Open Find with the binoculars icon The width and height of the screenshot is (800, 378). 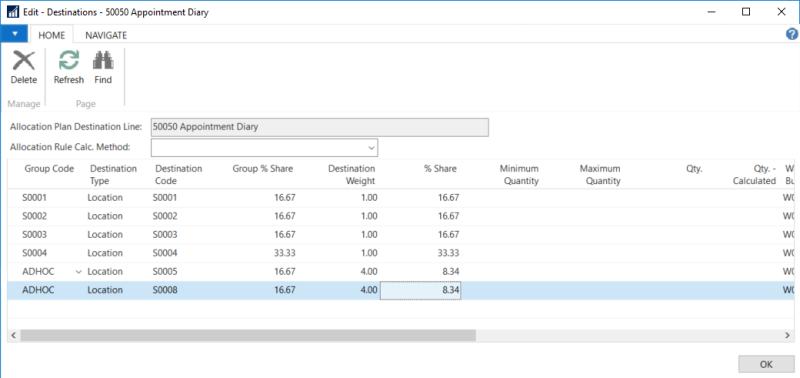point(103,61)
